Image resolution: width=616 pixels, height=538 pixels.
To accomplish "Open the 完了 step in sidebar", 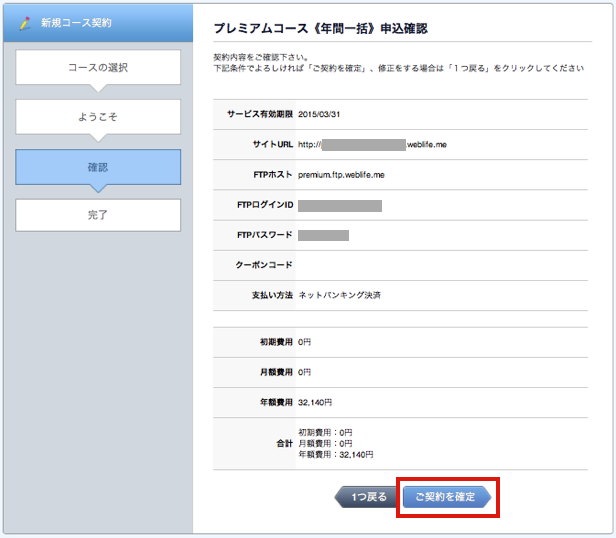I will (x=98, y=215).
